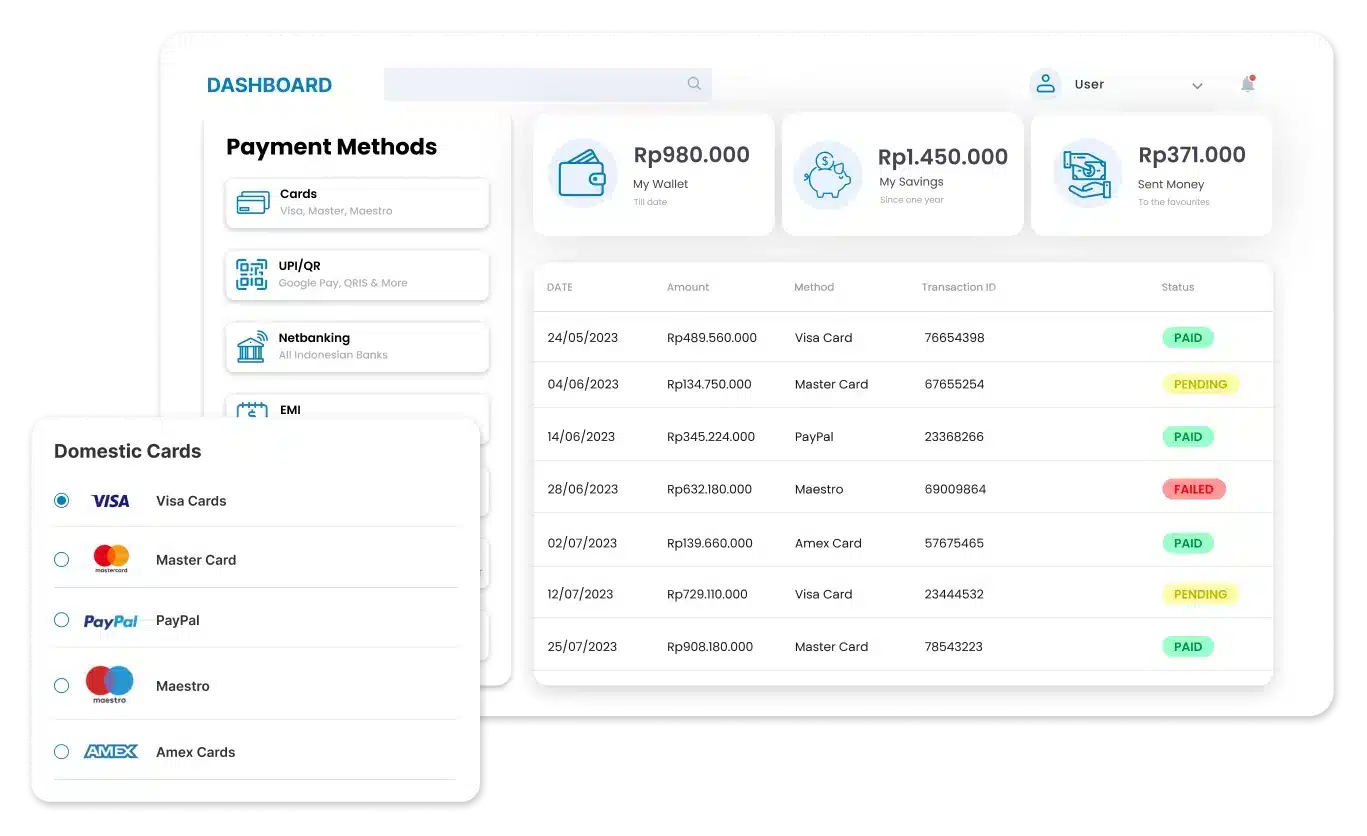
Task: Sort by the Amount column header
Action: [x=688, y=287]
